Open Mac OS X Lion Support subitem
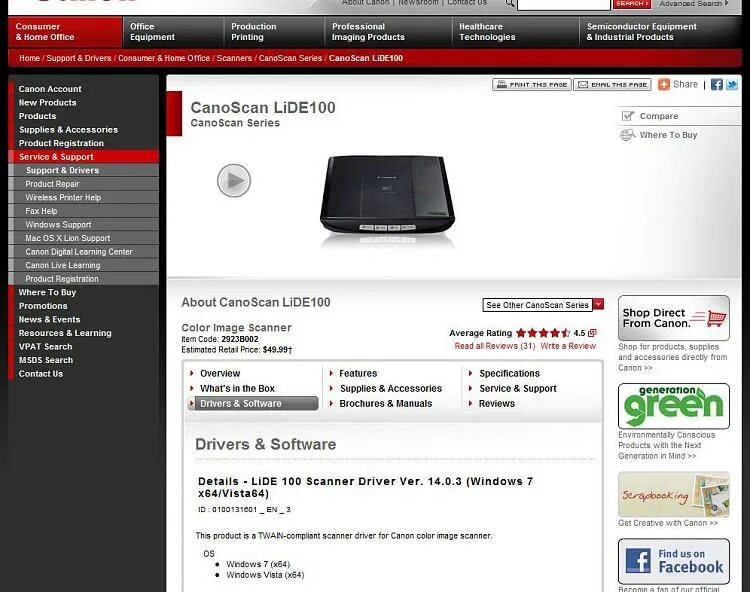 [84, 238]
